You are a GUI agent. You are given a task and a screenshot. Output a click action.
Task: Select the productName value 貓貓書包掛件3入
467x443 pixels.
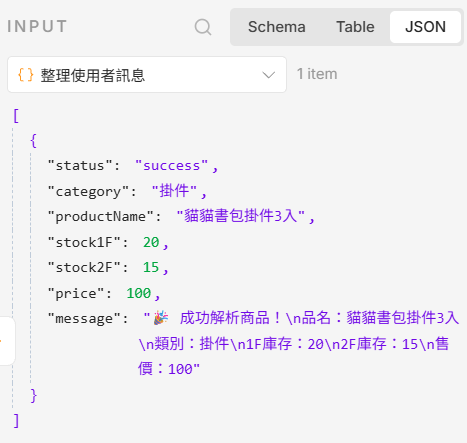pyautogui.click(x=241, y=216)
